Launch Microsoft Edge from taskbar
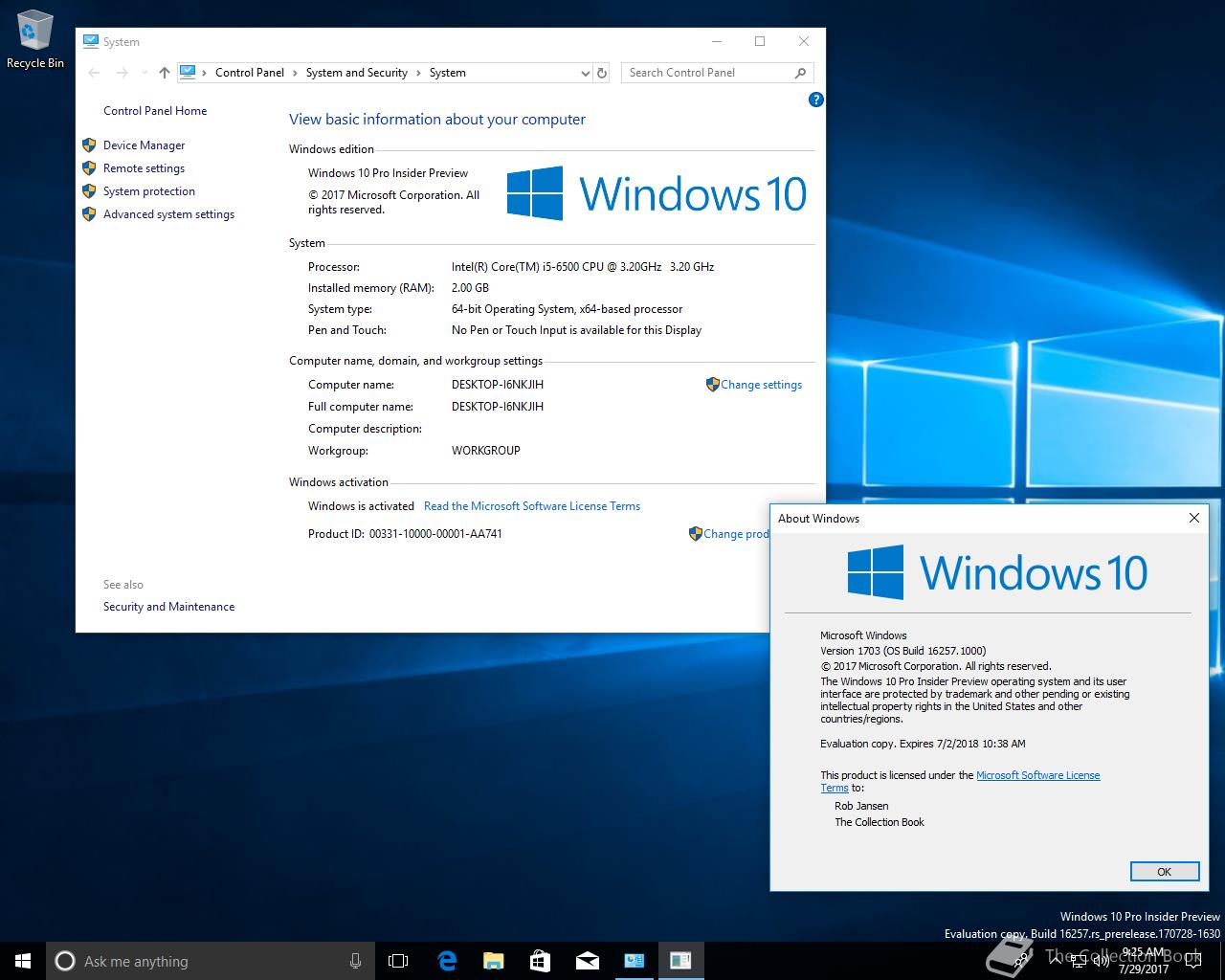 tap(447, 961)
